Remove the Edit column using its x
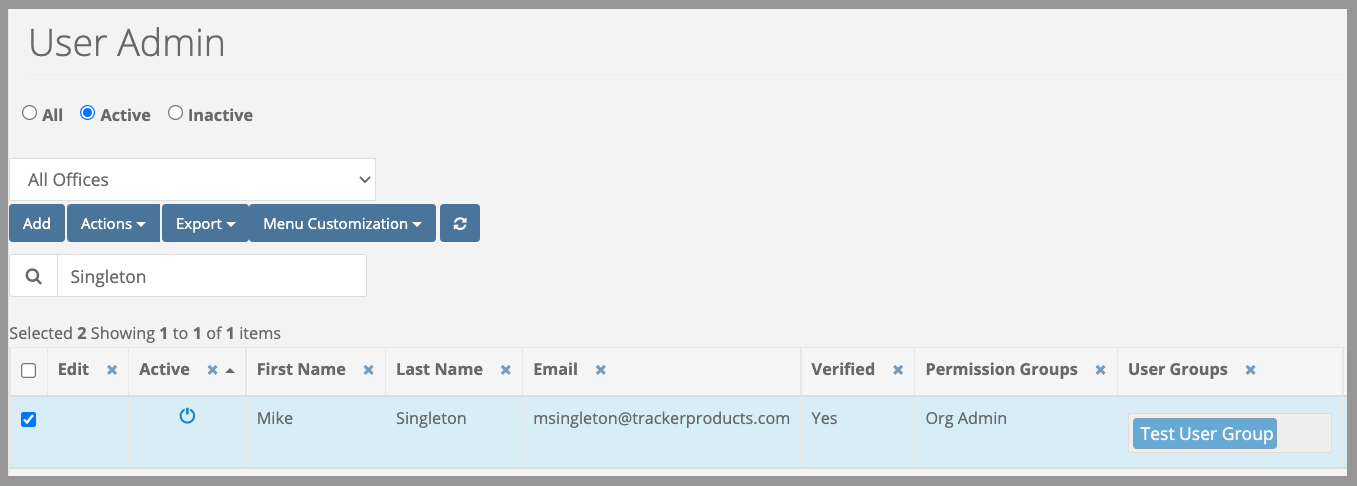This screenshot has height=486, width=1357. [112, 370]
